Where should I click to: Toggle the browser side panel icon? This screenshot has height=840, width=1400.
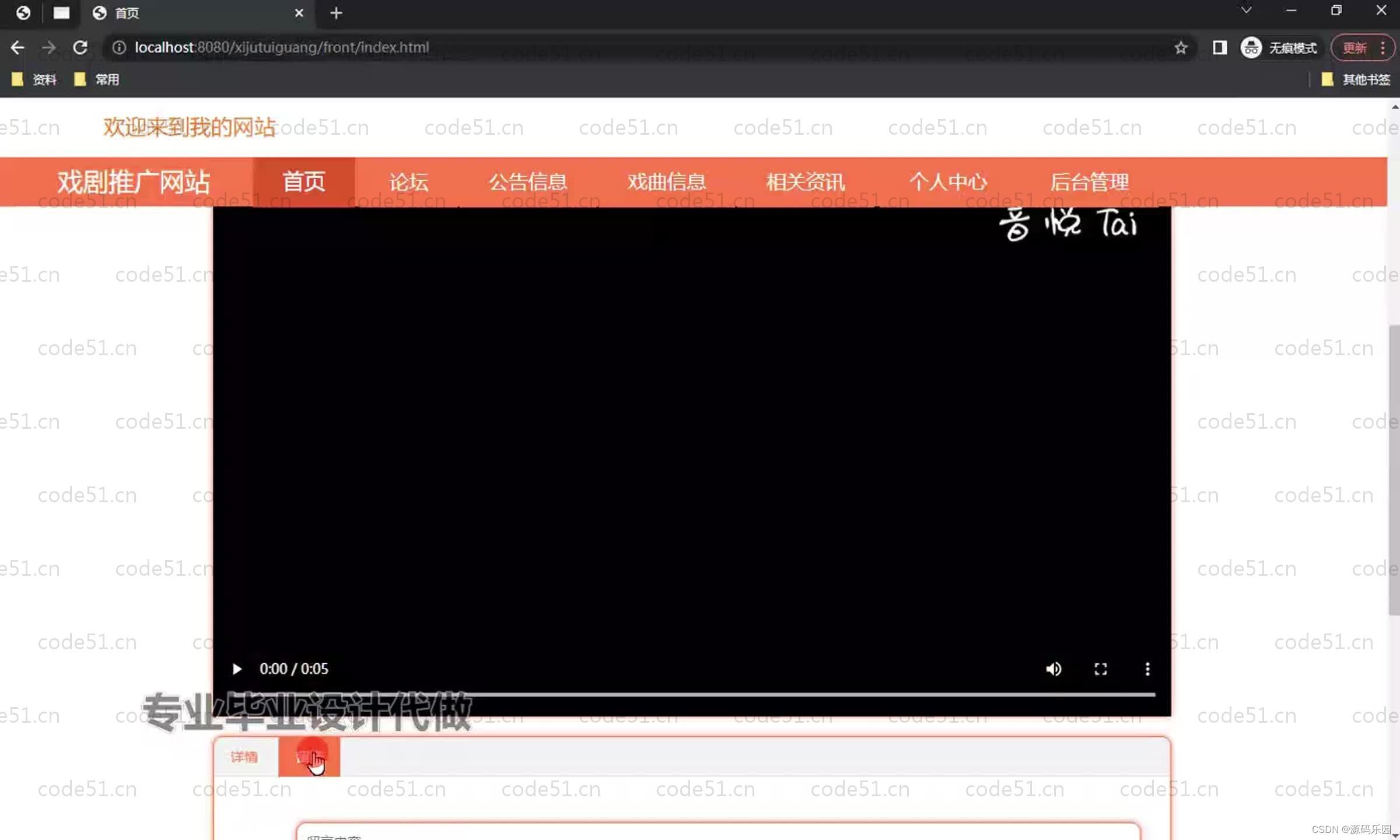pyautogui.click(x=1219, y=47)
